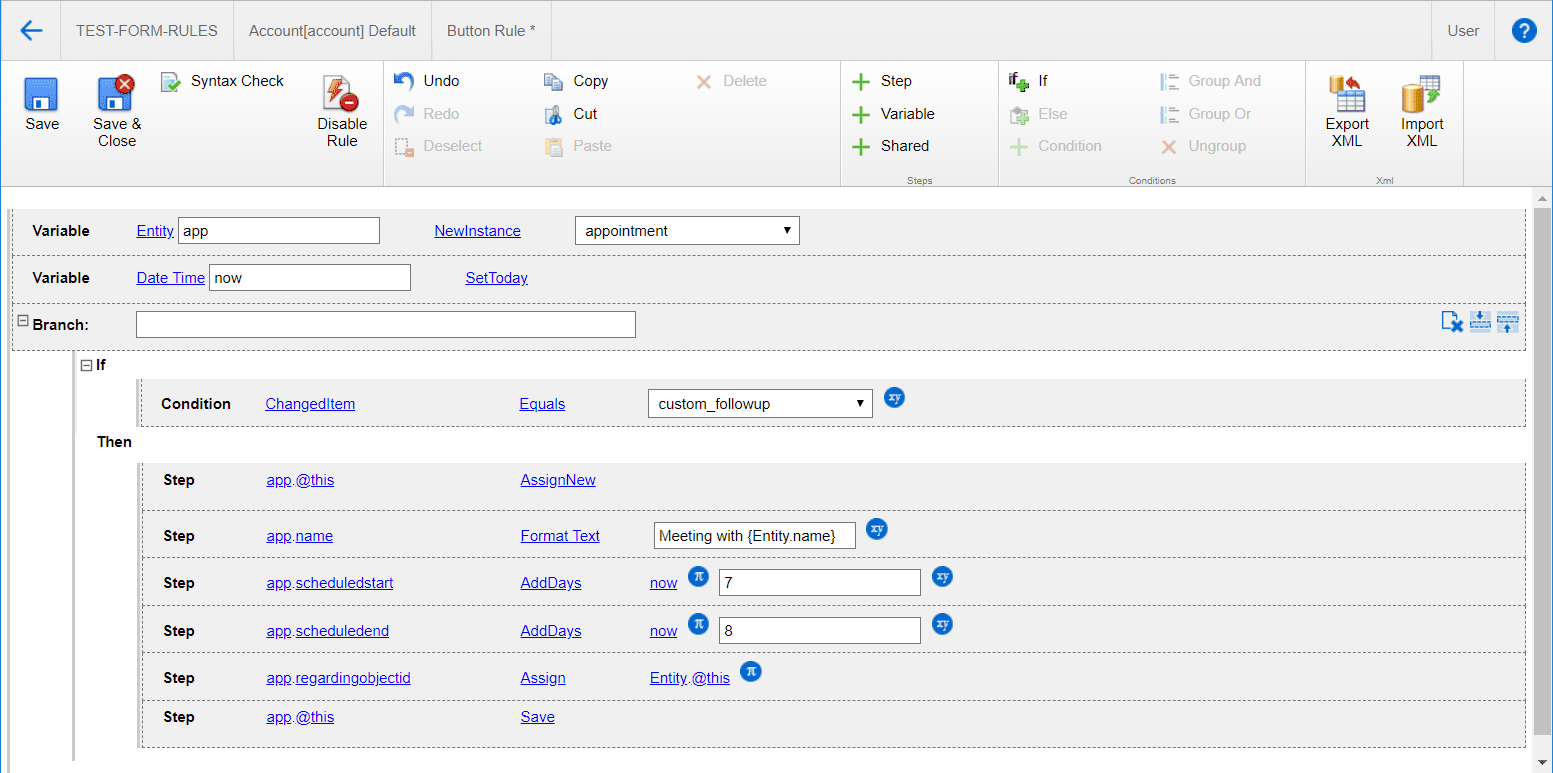Click the Format Text operation link
This screenshot has width=1553, height=773.
pos(560,536)
